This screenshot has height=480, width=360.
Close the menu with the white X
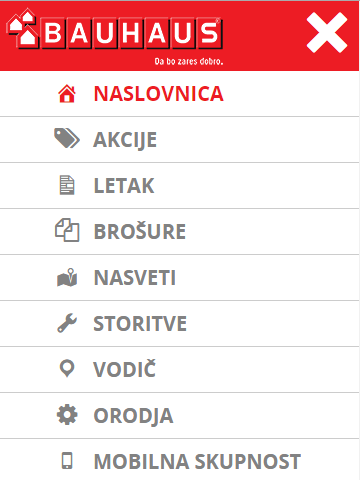tap(327, 33)
